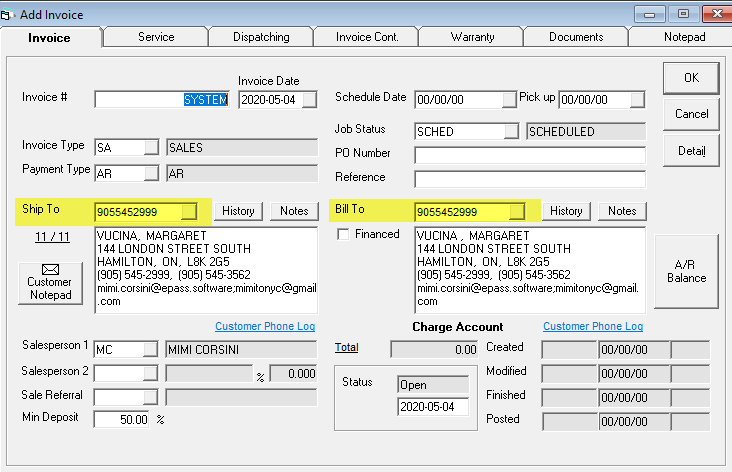Confirm with the OK button

[691, 77]
